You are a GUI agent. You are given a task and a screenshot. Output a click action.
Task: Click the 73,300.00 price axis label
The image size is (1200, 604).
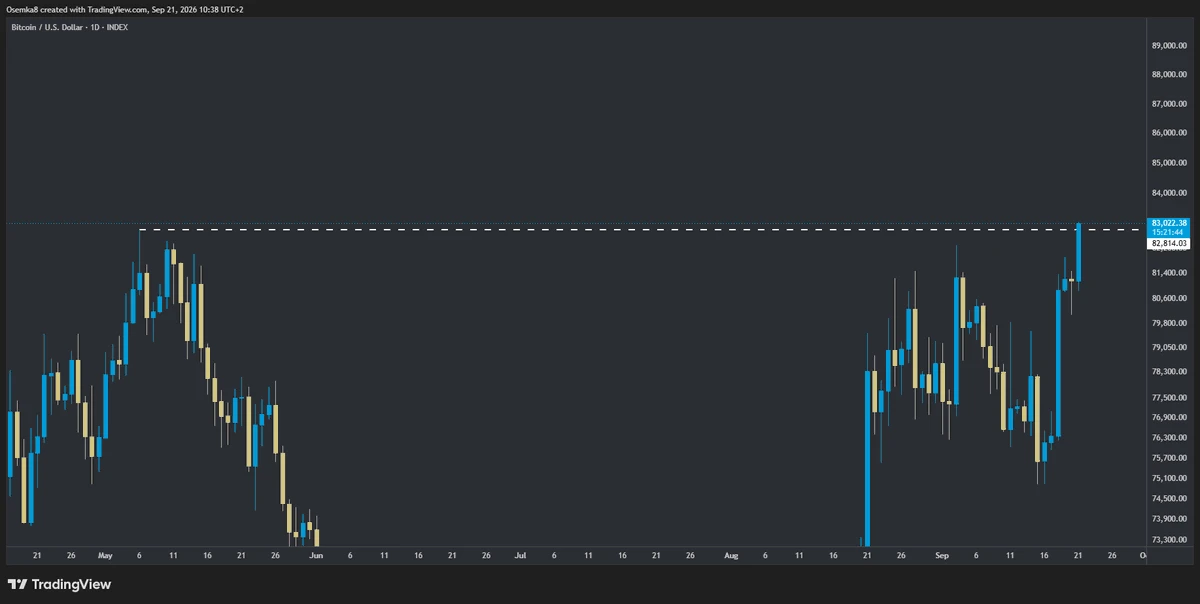[x=1169, y=540]
